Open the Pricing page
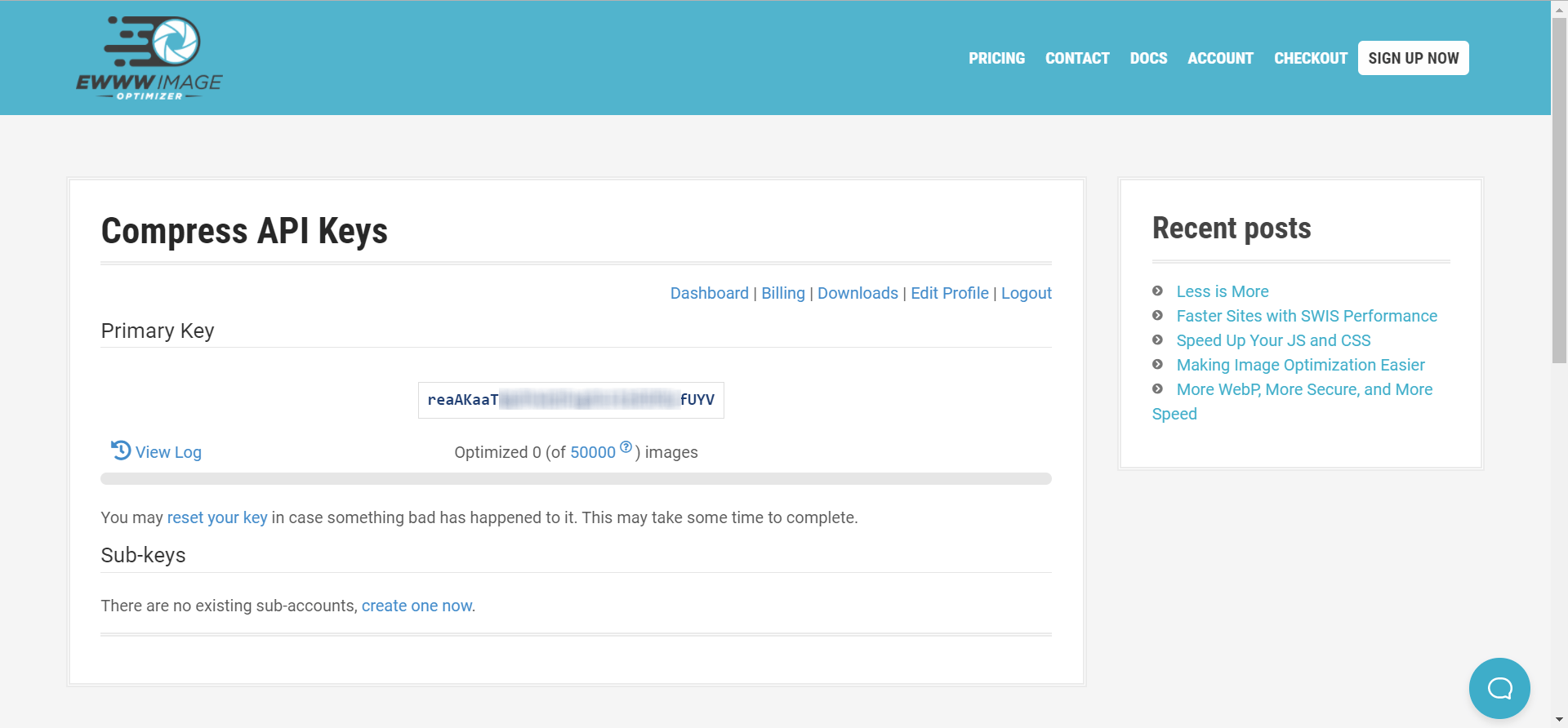1568x728 pixels. tap(996, 59)
